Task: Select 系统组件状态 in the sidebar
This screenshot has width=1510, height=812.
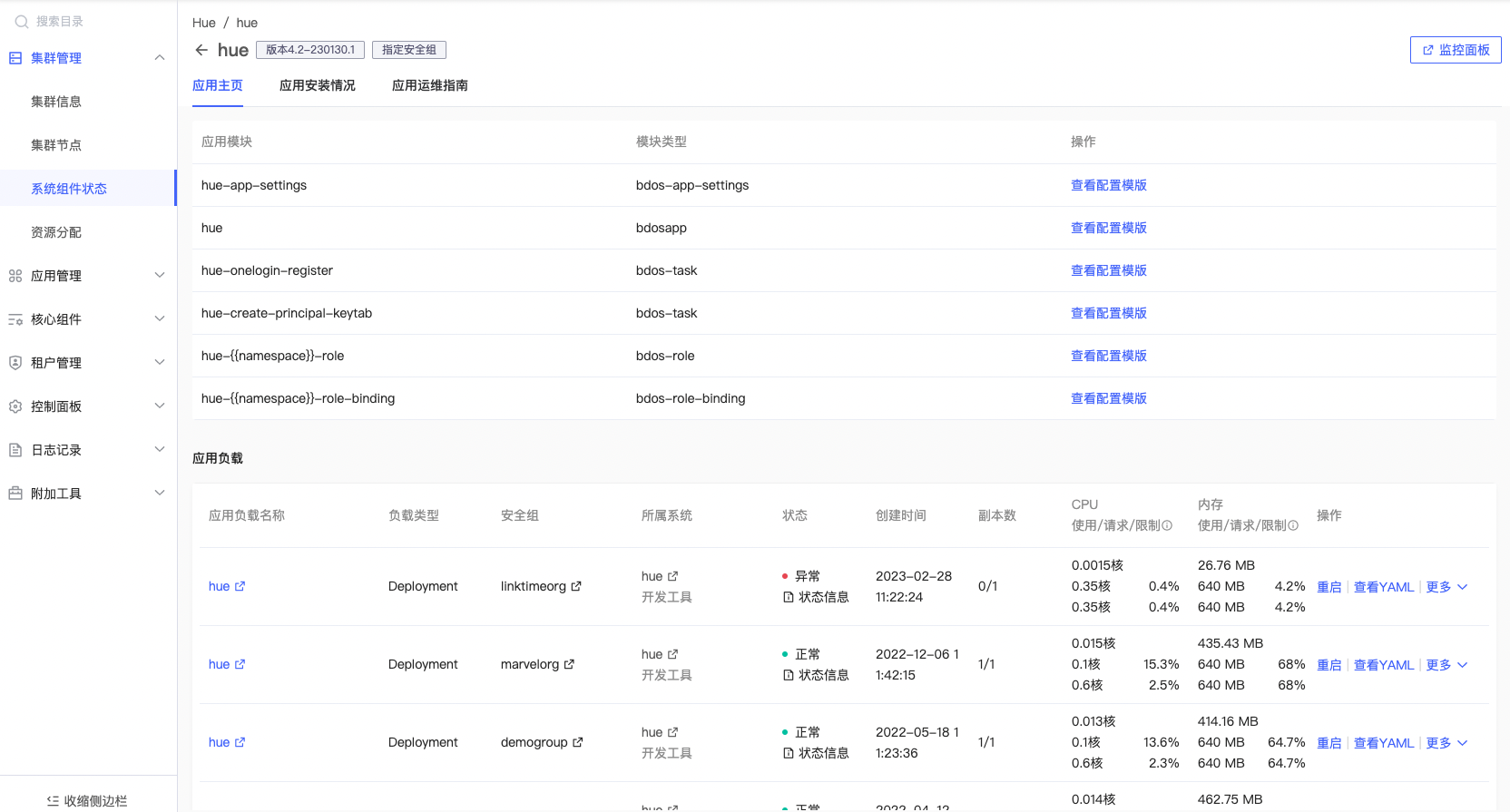Action: coord(88,189)
